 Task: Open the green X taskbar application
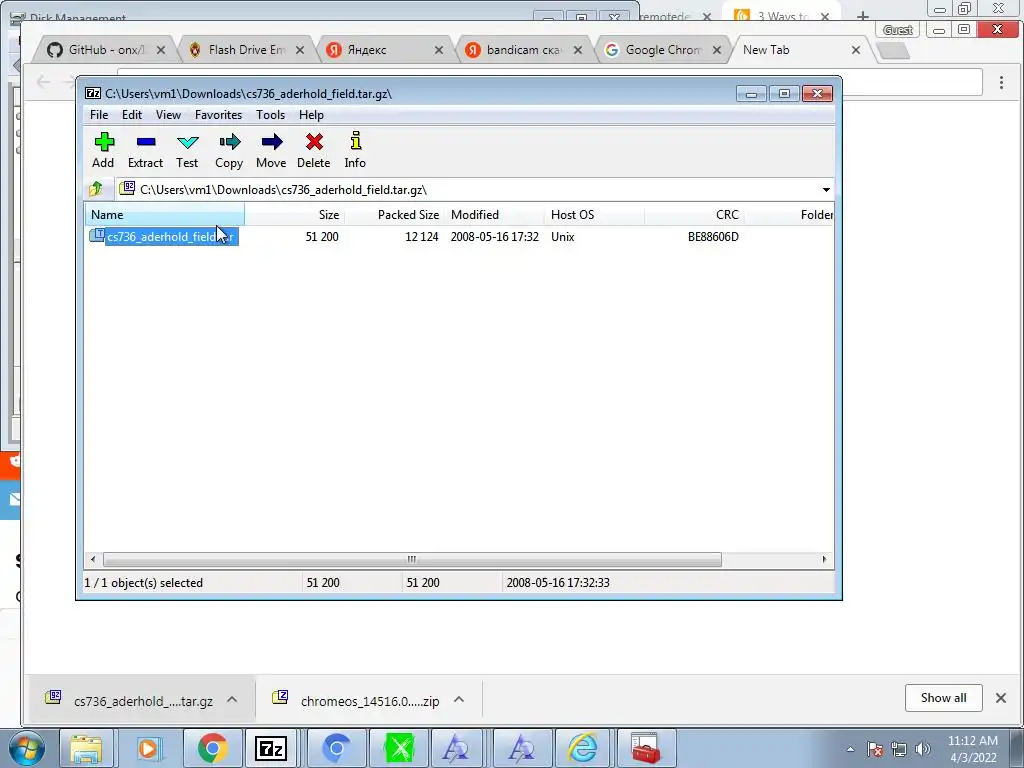pos(399,748)
